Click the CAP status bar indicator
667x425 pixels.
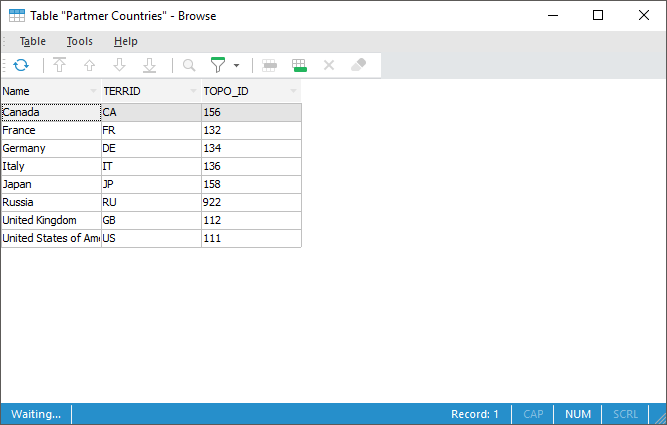pos(533,414)
